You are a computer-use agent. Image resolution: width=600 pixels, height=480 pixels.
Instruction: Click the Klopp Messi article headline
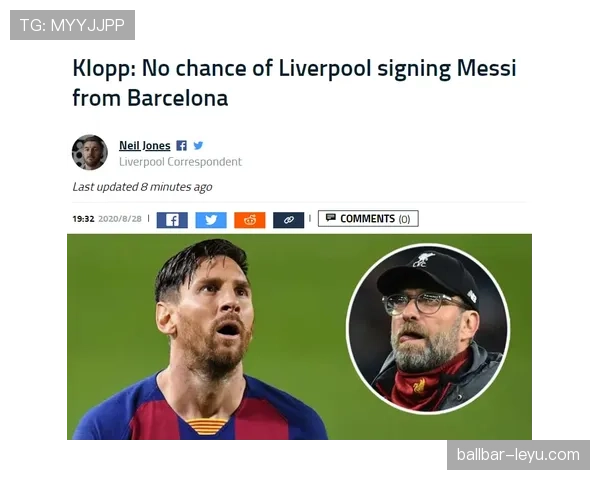[294, 83]
